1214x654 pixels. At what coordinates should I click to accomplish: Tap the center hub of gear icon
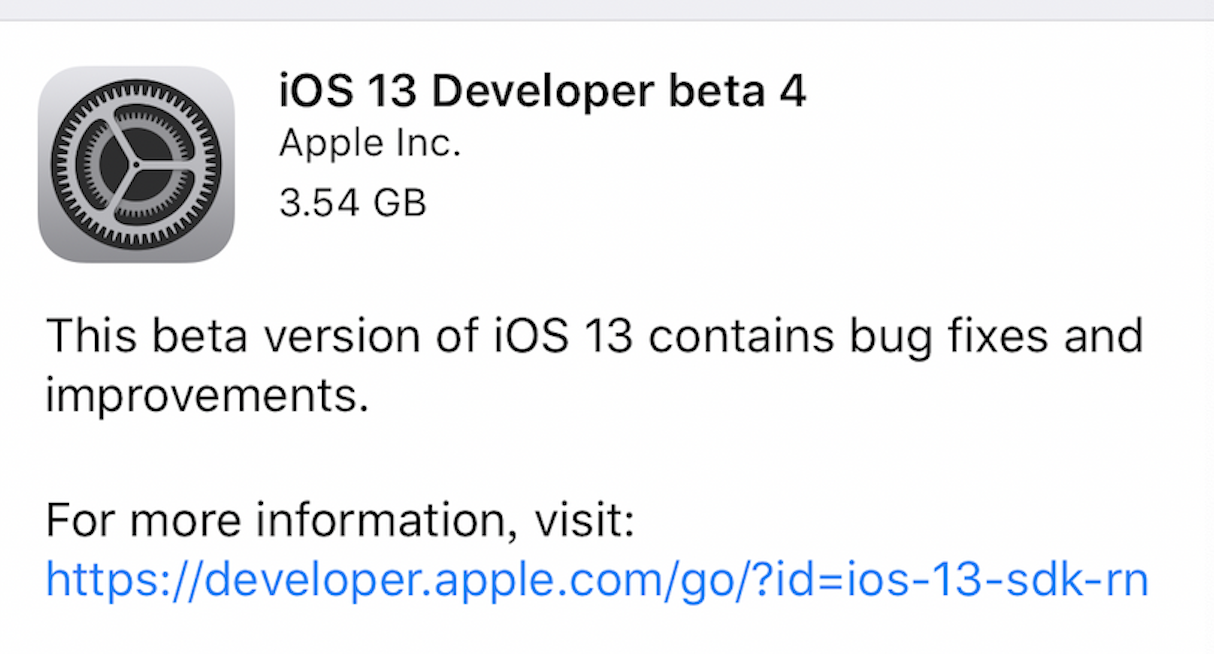[135, 163]
